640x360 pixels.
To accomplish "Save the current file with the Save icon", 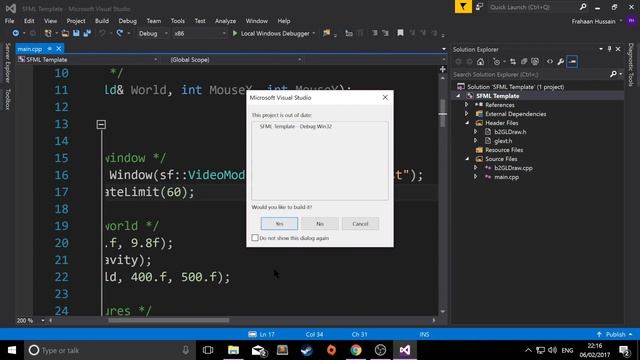I will (x=76, y=33).
